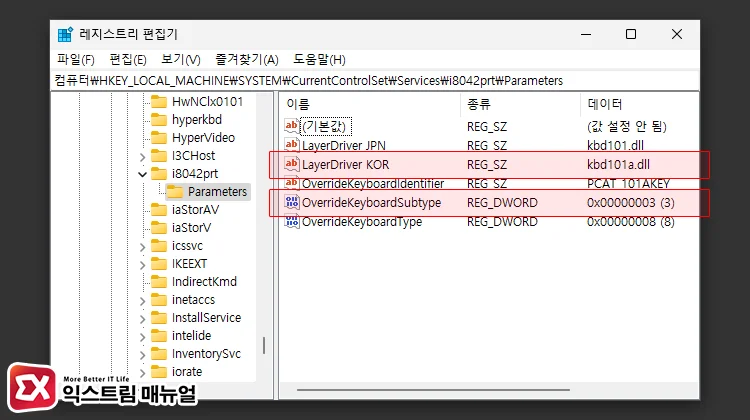Expand the l3CHost tree node
750x420 pixels.
click(142, 156)
